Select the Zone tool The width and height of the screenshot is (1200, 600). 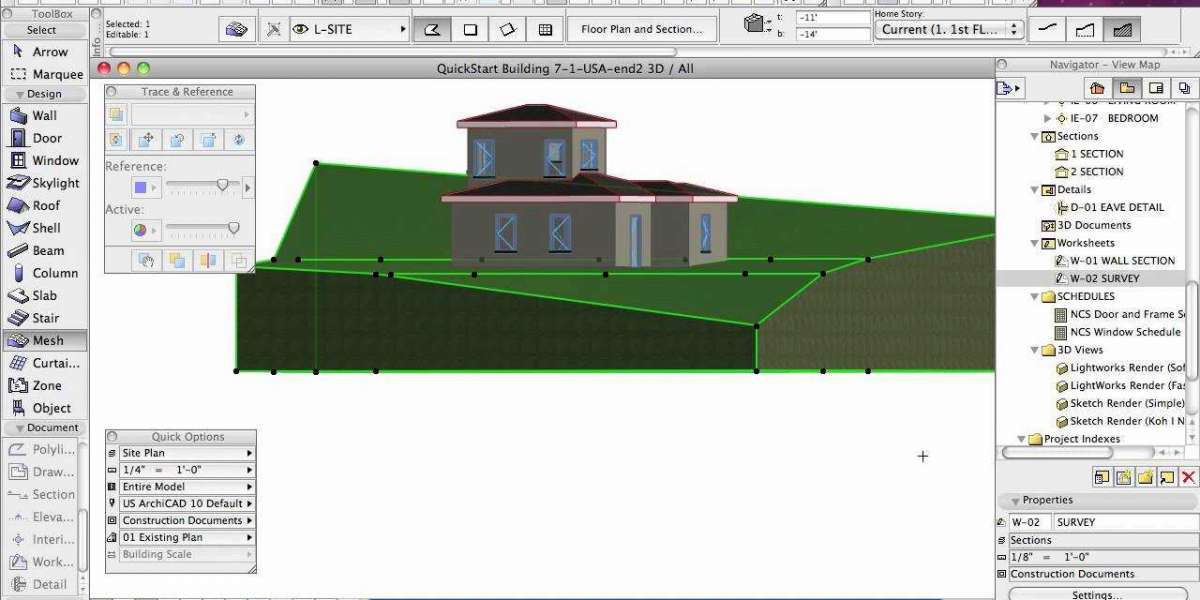click(x=44, y=385)
